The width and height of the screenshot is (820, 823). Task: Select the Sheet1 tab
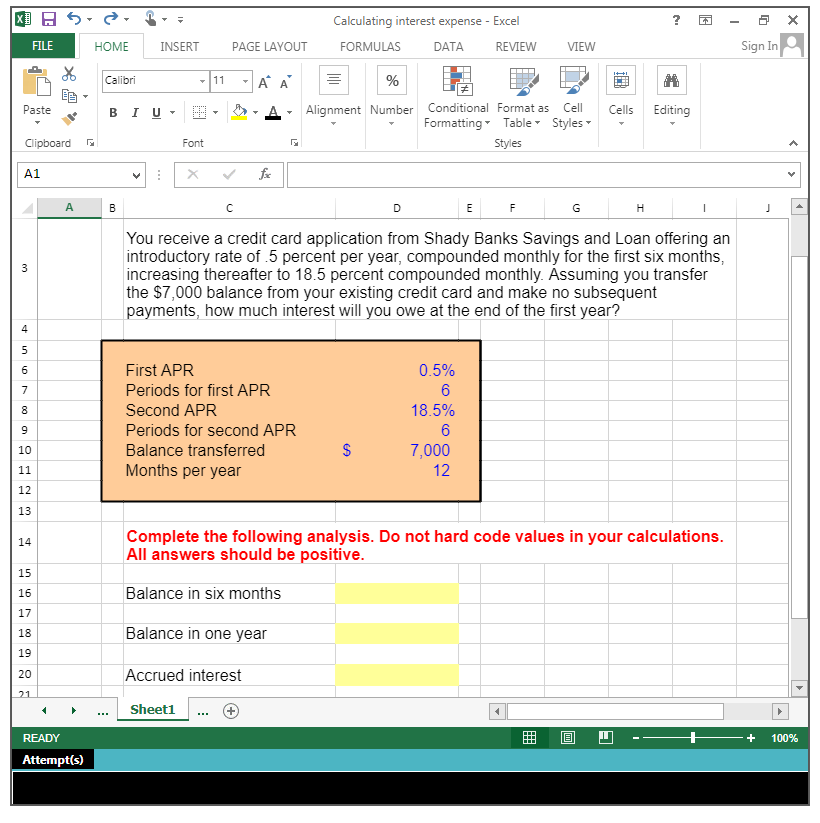pyautogui.click(x=152, y=710)
